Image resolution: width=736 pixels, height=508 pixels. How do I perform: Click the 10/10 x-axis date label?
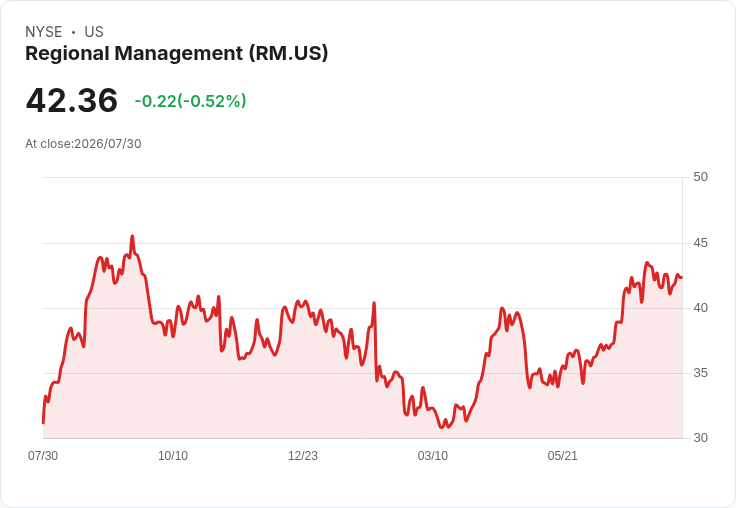pos(173,455)
